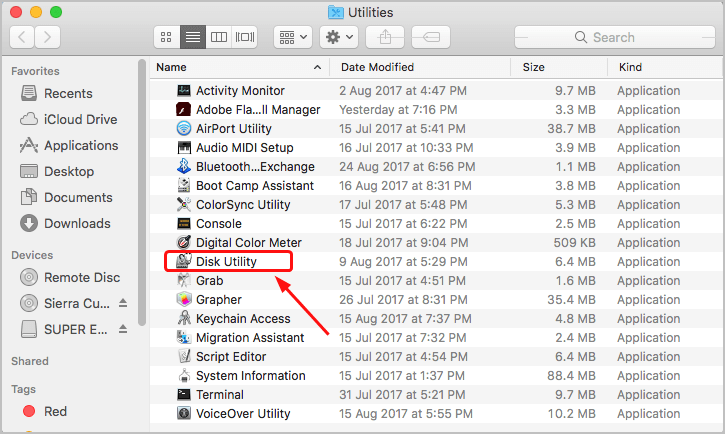The image size is (725, 434).
Task: Switch to column view
Action: pyautogui.click(x=219, y=37)
